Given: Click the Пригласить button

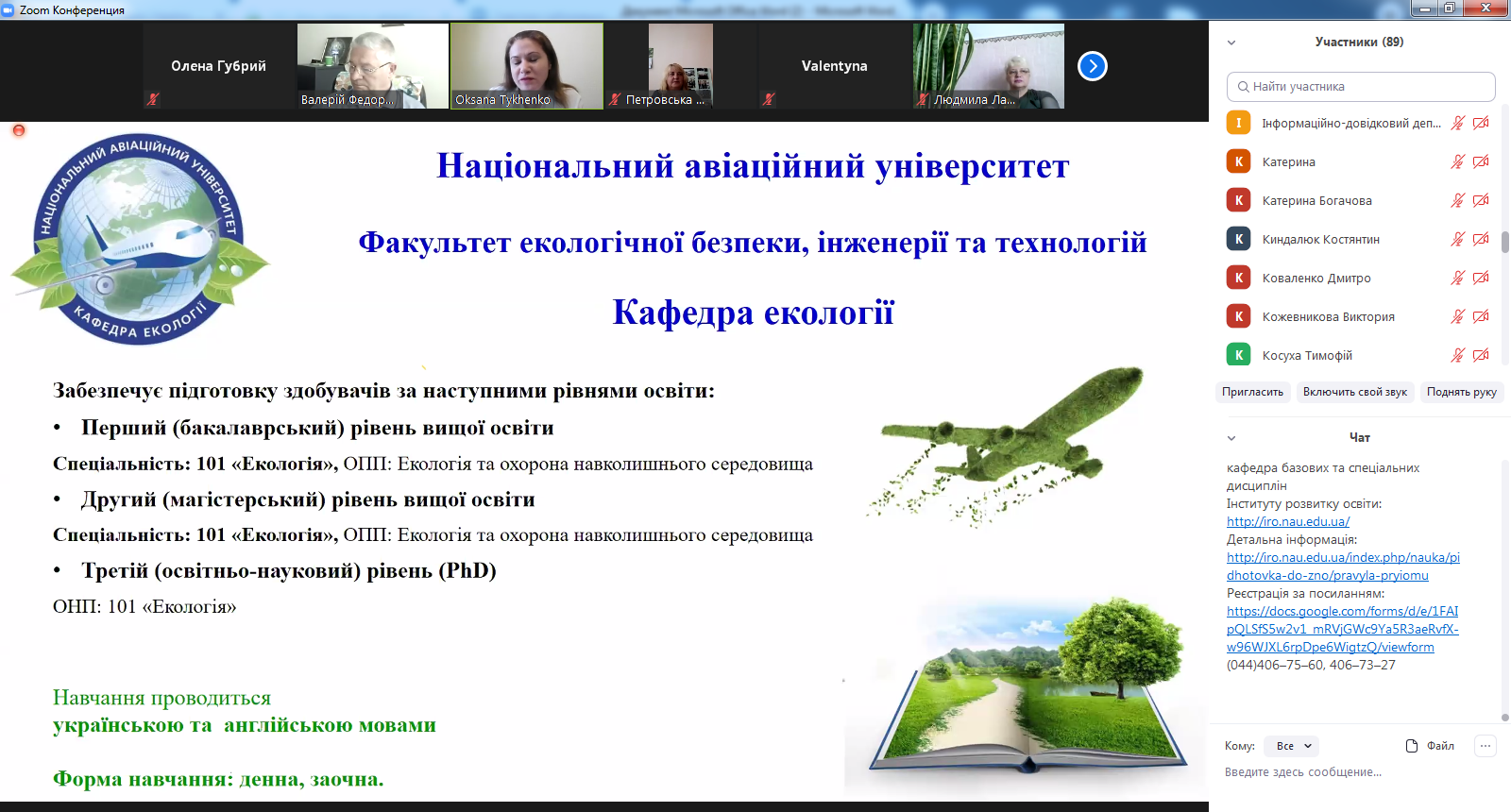Looking at the screenshot, I should (1252, 392).
